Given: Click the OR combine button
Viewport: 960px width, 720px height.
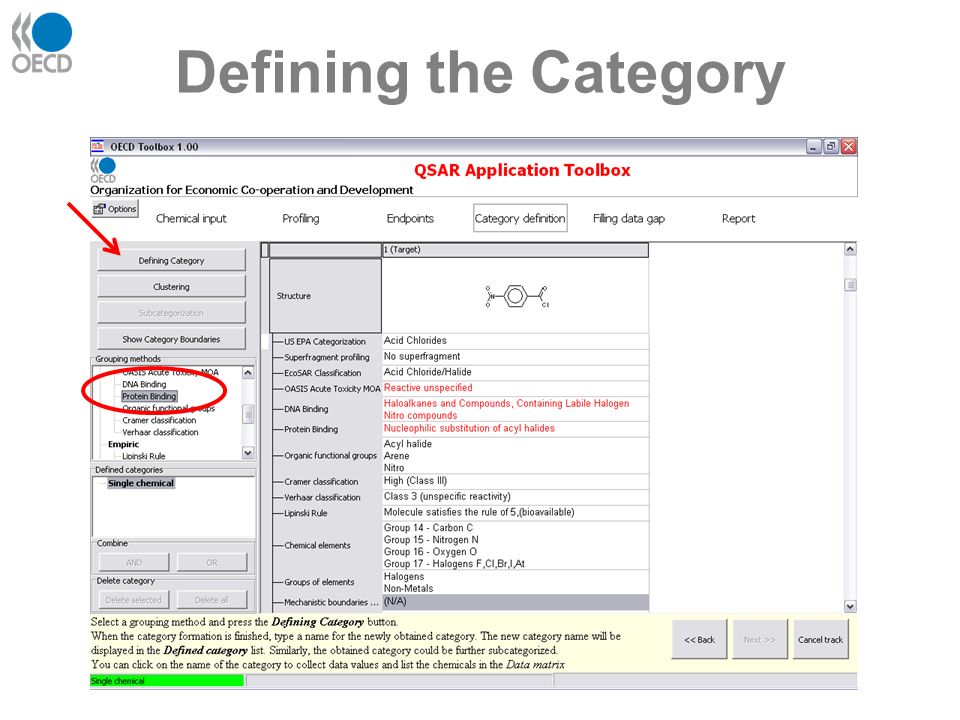Looking at the screenshot, I should 212,562.
